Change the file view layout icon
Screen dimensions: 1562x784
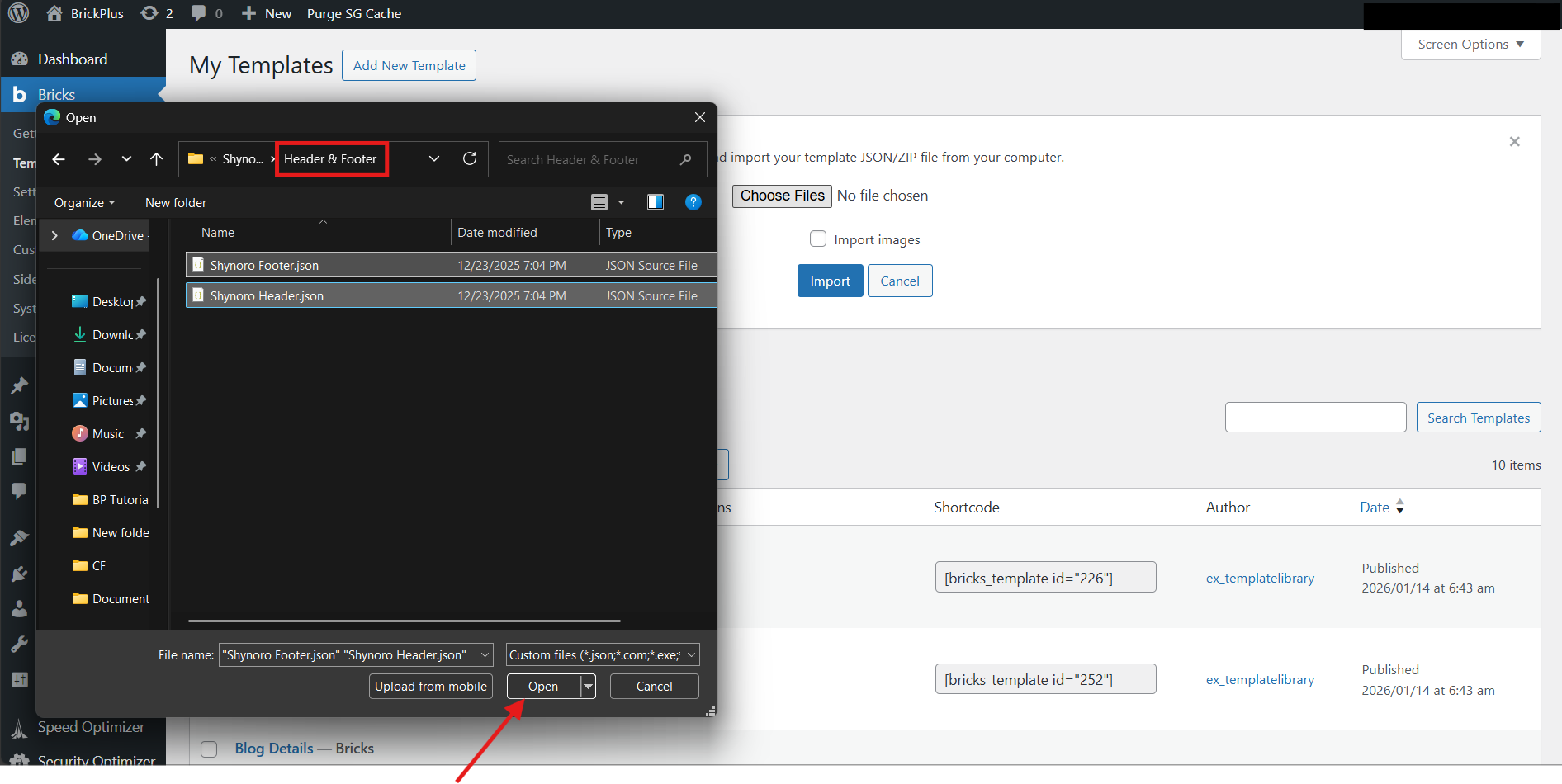click(x=599, y=202)
